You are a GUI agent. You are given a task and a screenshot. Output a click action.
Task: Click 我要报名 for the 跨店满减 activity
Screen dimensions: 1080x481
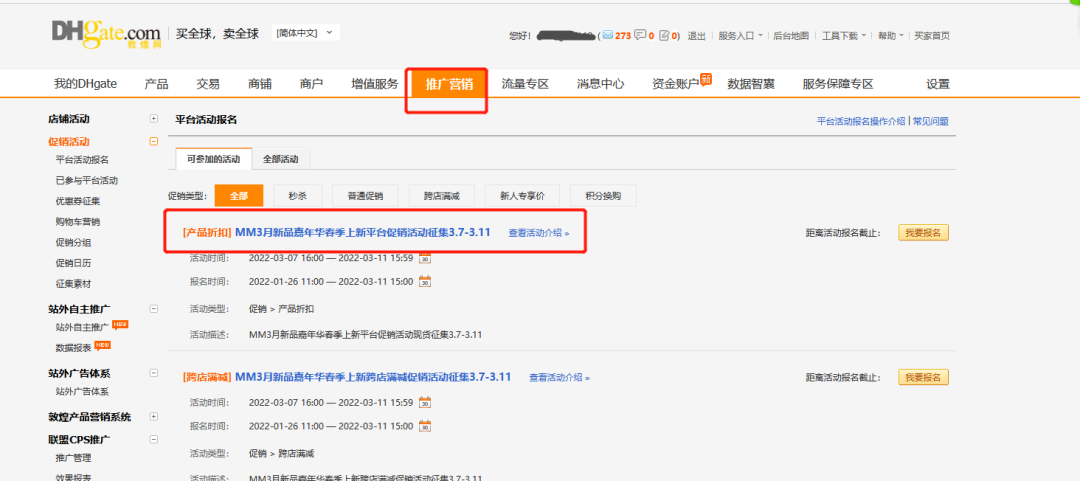coord(924,377)
